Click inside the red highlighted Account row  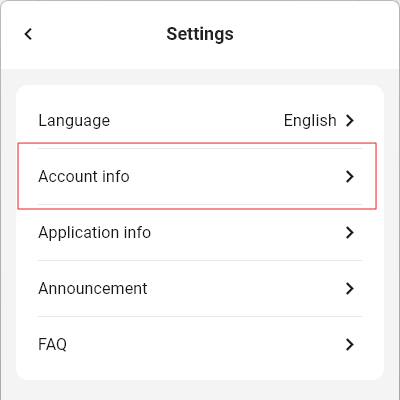pos(197,176)
